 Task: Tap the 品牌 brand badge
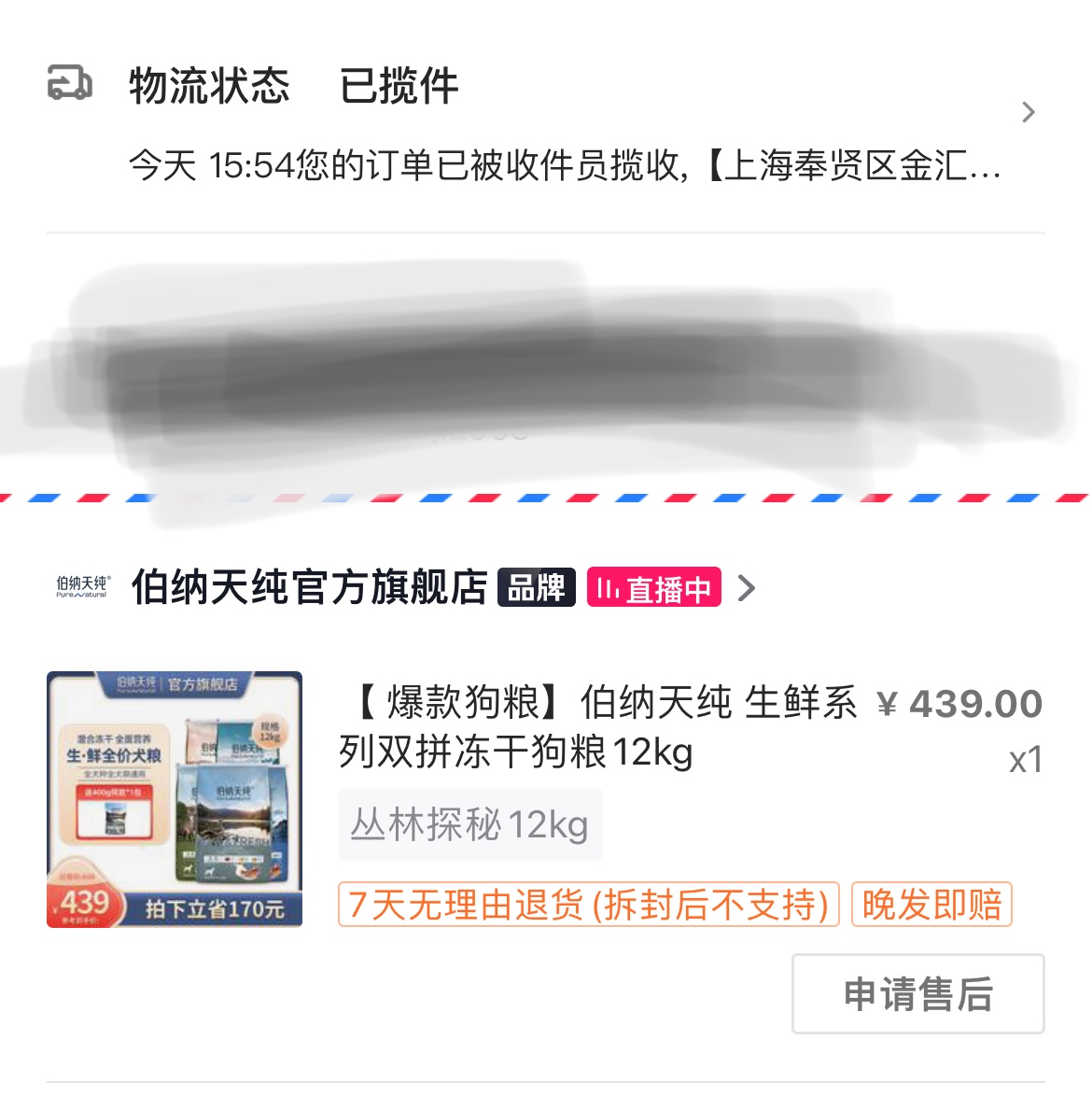click(537, 587)
